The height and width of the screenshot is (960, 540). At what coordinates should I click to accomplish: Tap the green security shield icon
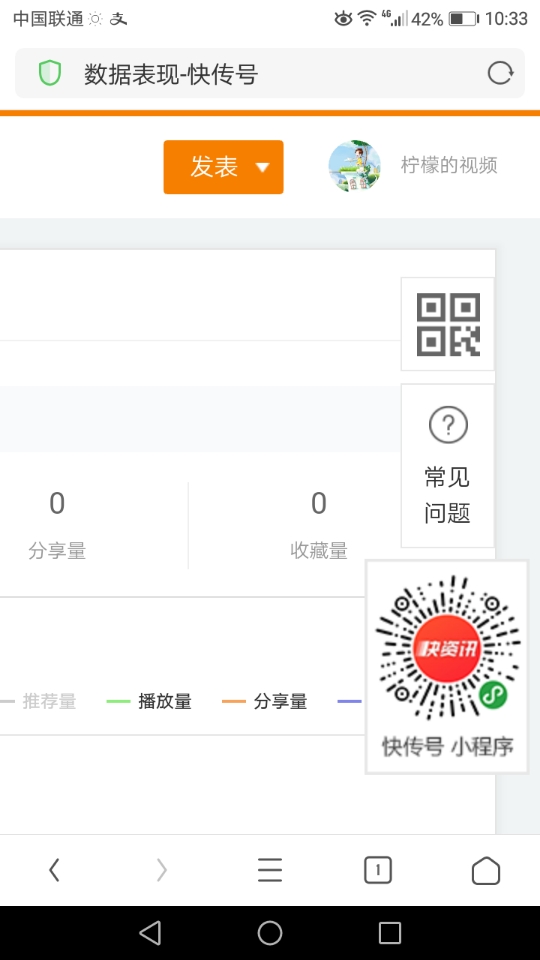tap(50, 73)
